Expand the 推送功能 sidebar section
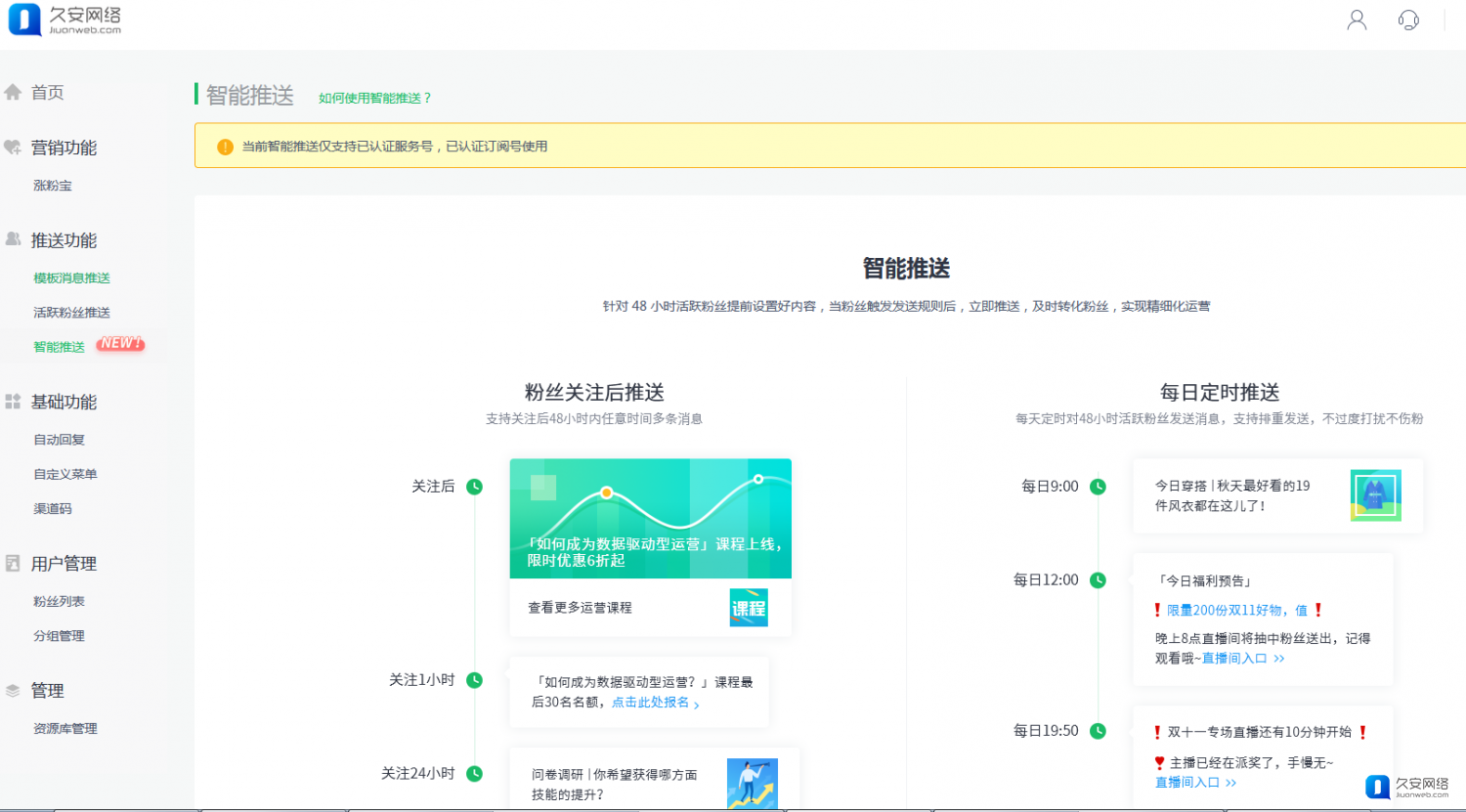Viewport: 1466px width, 812px height. coord(64,240)
